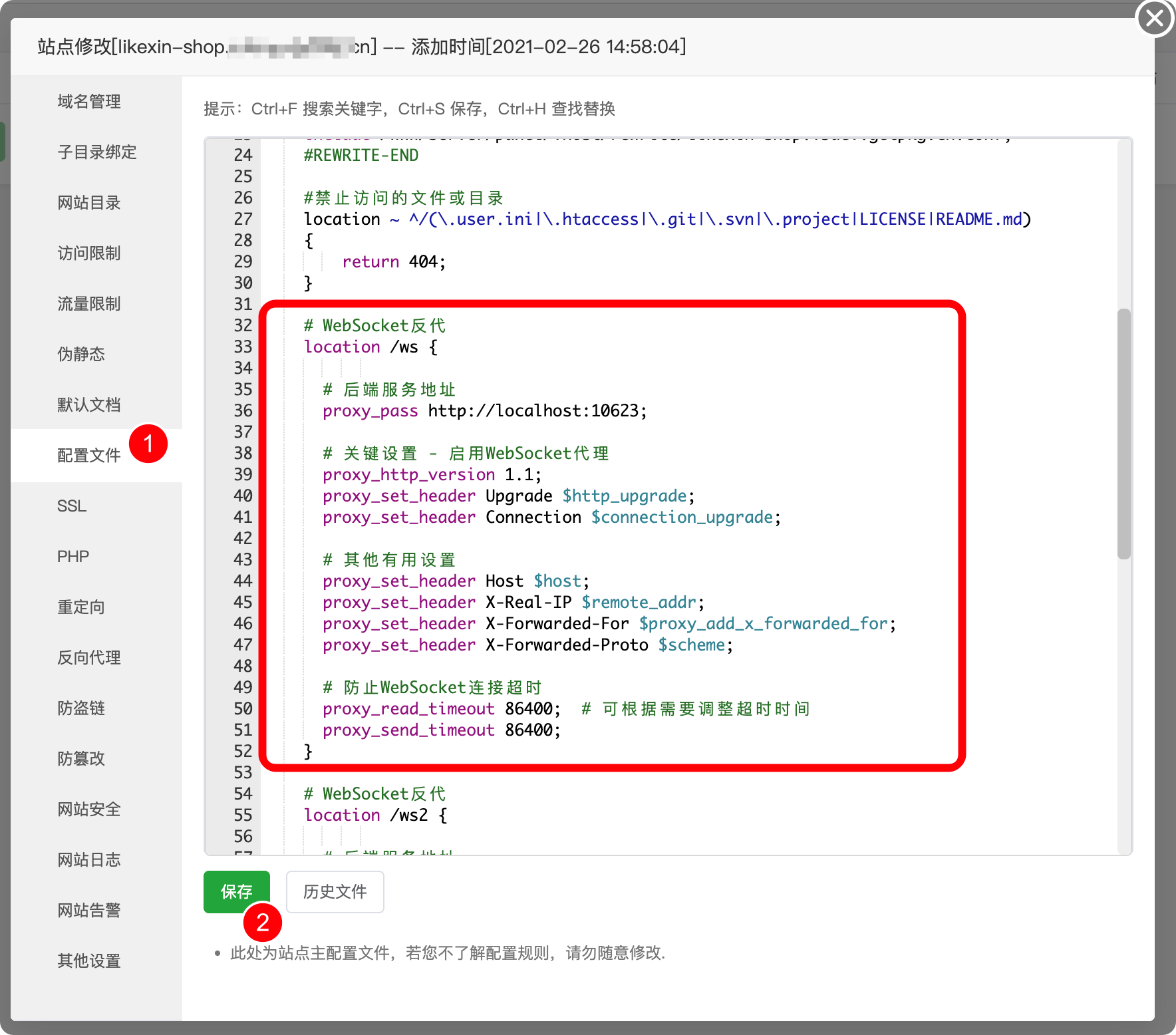Open 历史文件 history list
Screen dimensions: 1176x1035
coord(335,892)
